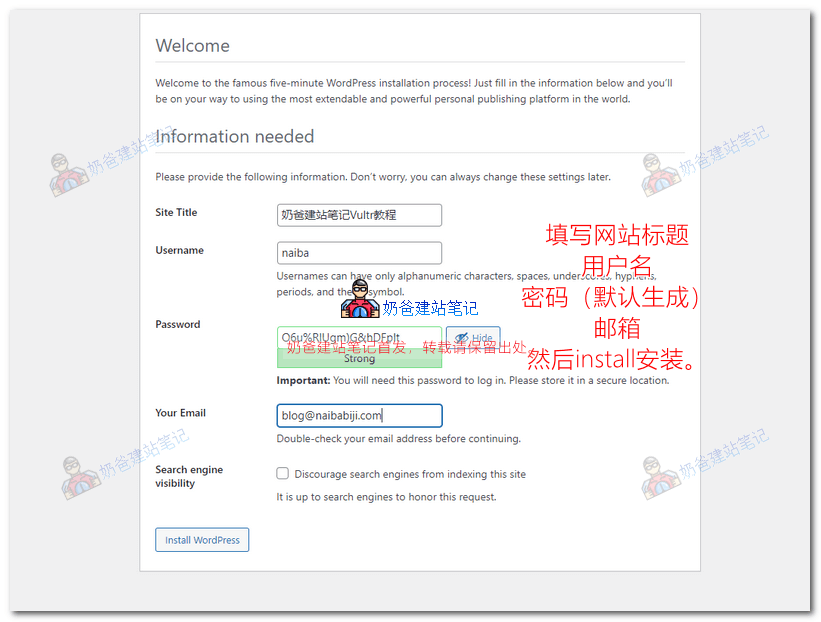Viewport: 821px width, 622px height.
Task: Click the Install WordPress button
Action: coord(202,539)
